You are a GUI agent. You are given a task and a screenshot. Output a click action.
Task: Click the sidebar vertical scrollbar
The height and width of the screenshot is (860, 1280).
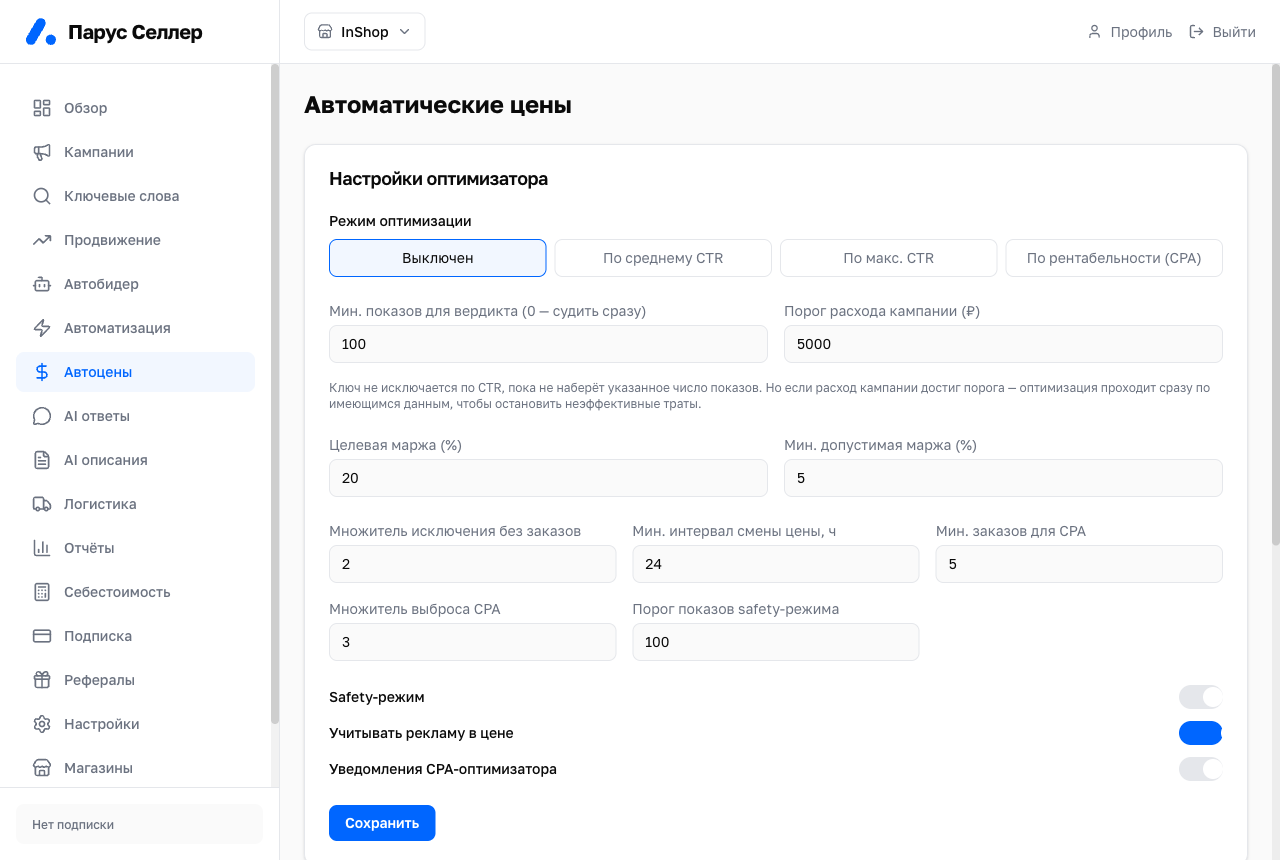(x=275, y=394)
